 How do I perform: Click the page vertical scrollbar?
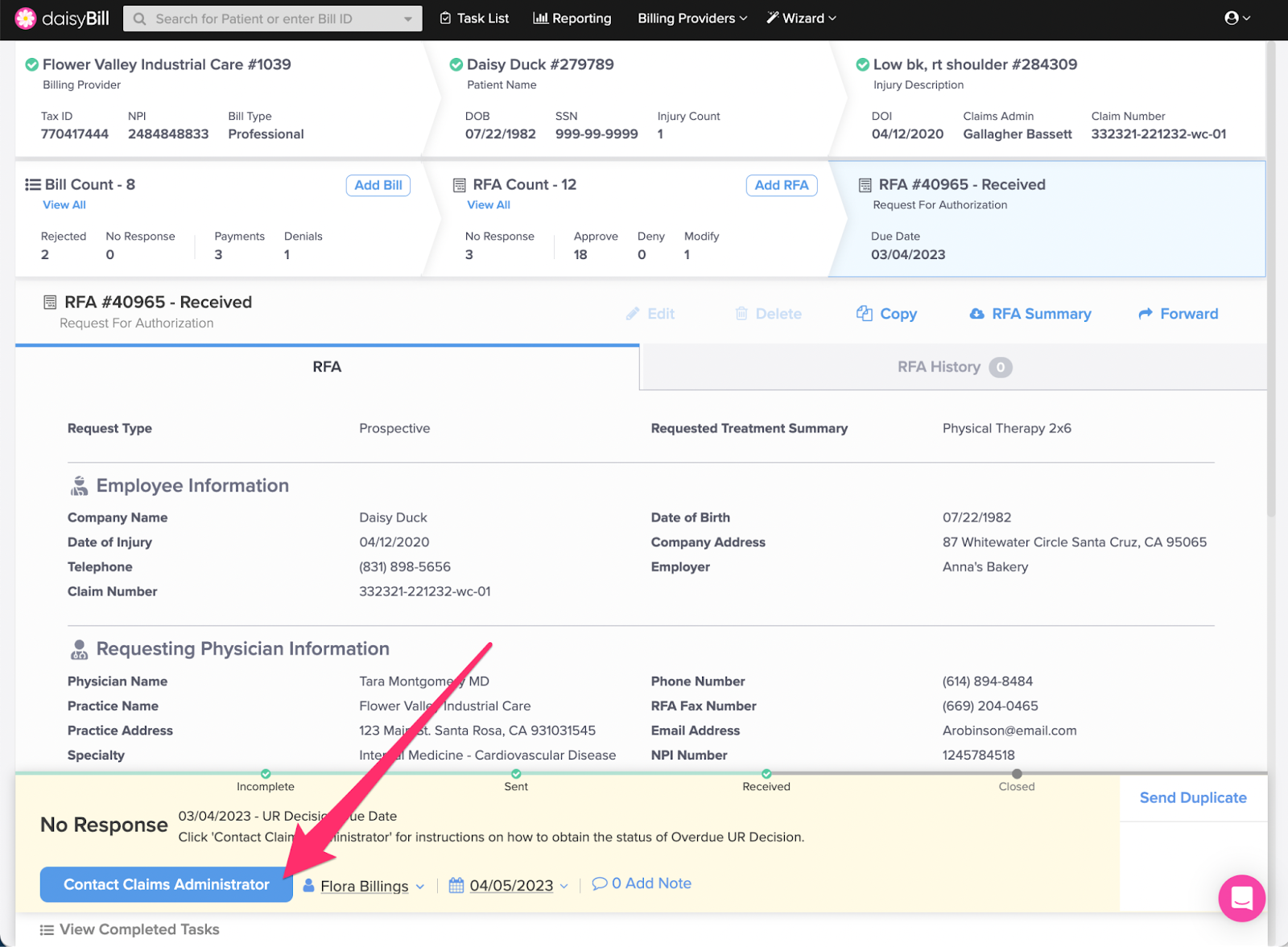click(1271, 278)
